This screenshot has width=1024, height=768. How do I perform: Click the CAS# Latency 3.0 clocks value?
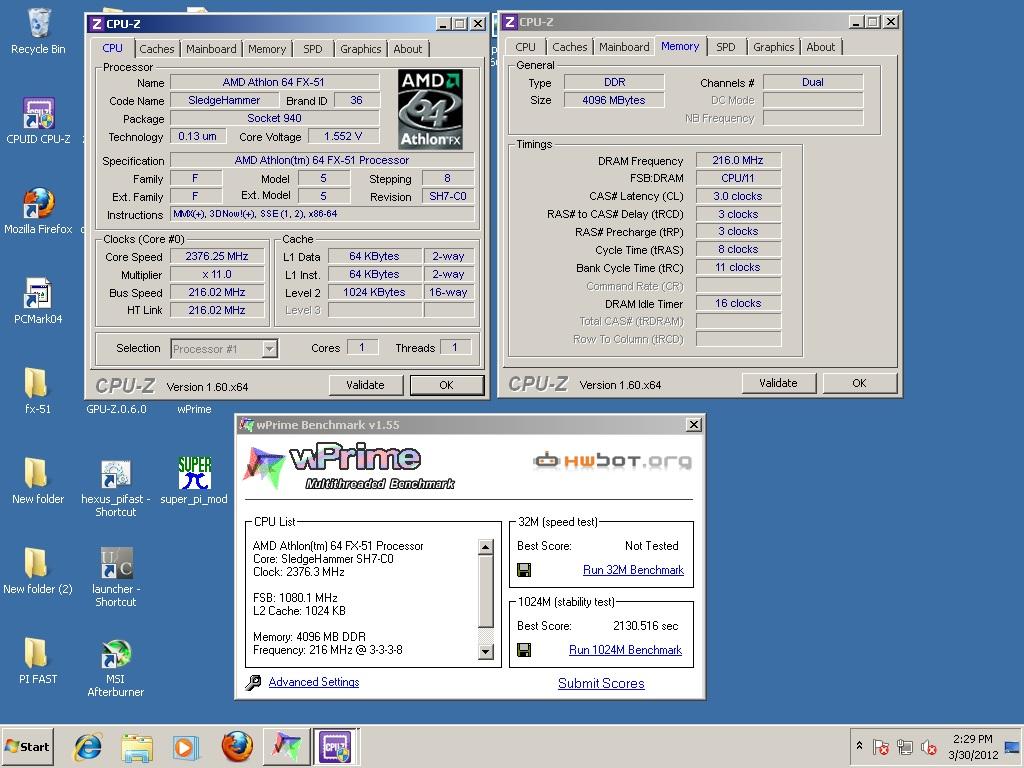click(x=738, y=196)
